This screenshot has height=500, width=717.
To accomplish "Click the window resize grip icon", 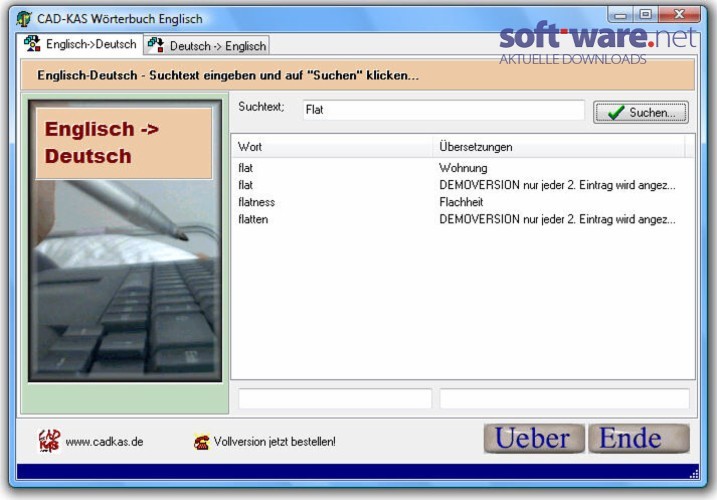I will pyautogui.click(x=694, y=473).
